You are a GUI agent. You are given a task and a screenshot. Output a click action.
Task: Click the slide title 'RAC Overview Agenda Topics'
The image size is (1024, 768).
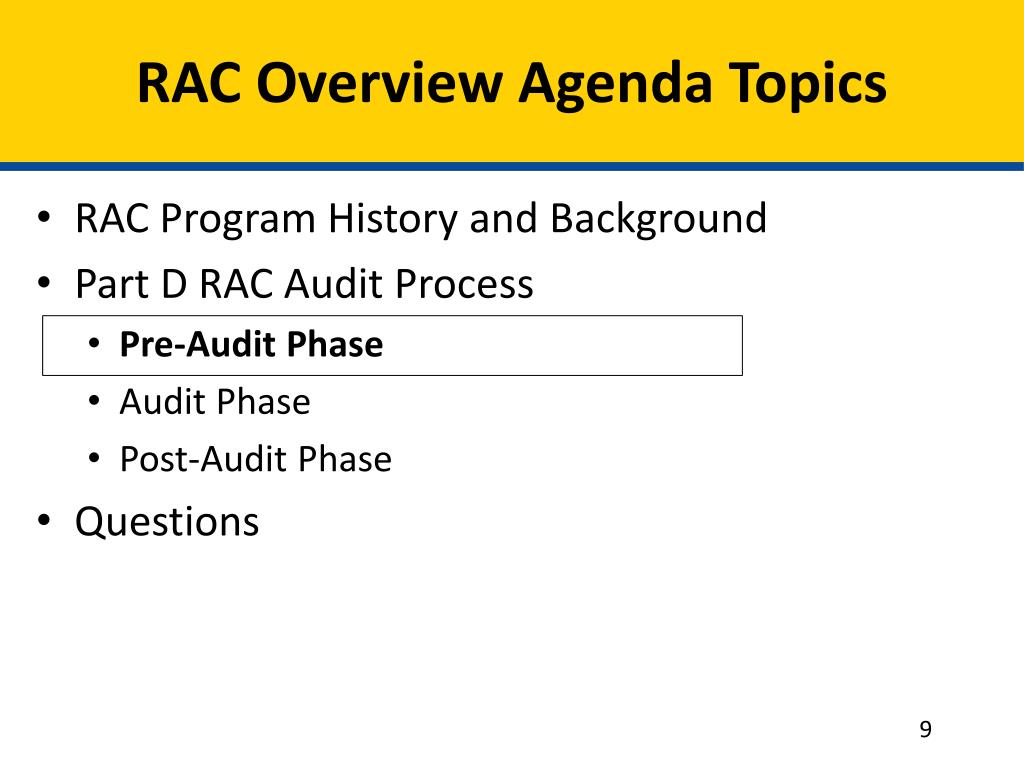(512, 84)
